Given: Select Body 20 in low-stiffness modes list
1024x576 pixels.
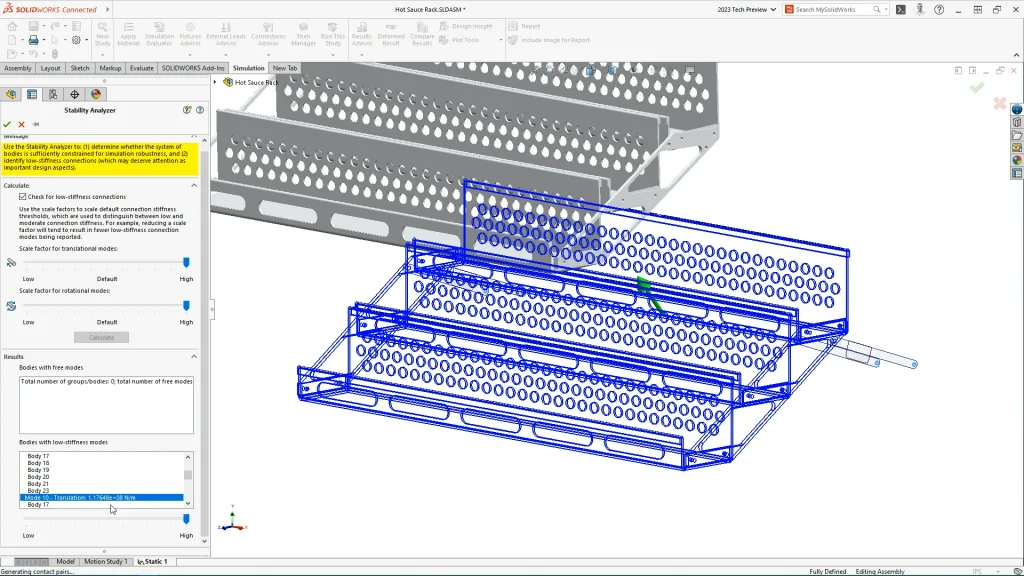Looking at the screenshot, I should tap(38, 477).
